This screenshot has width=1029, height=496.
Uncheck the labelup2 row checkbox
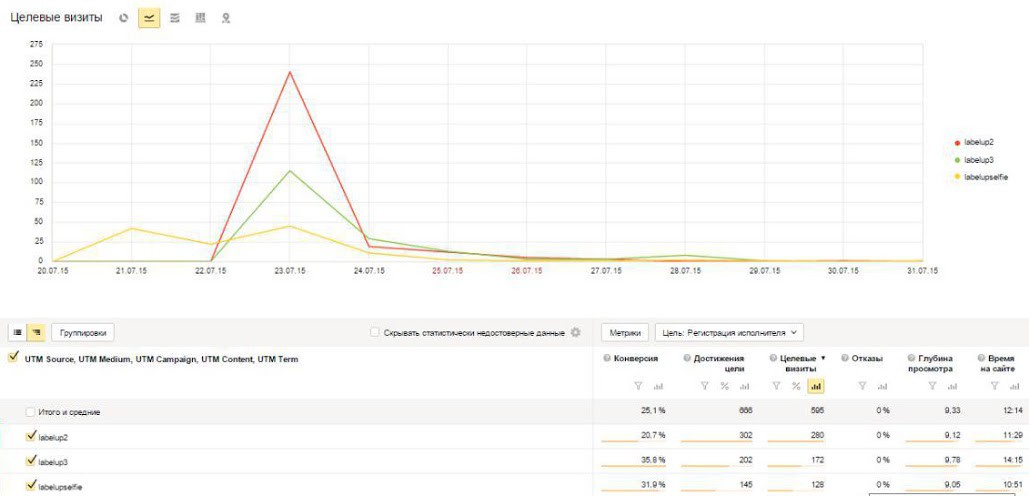tap(31, 436)
